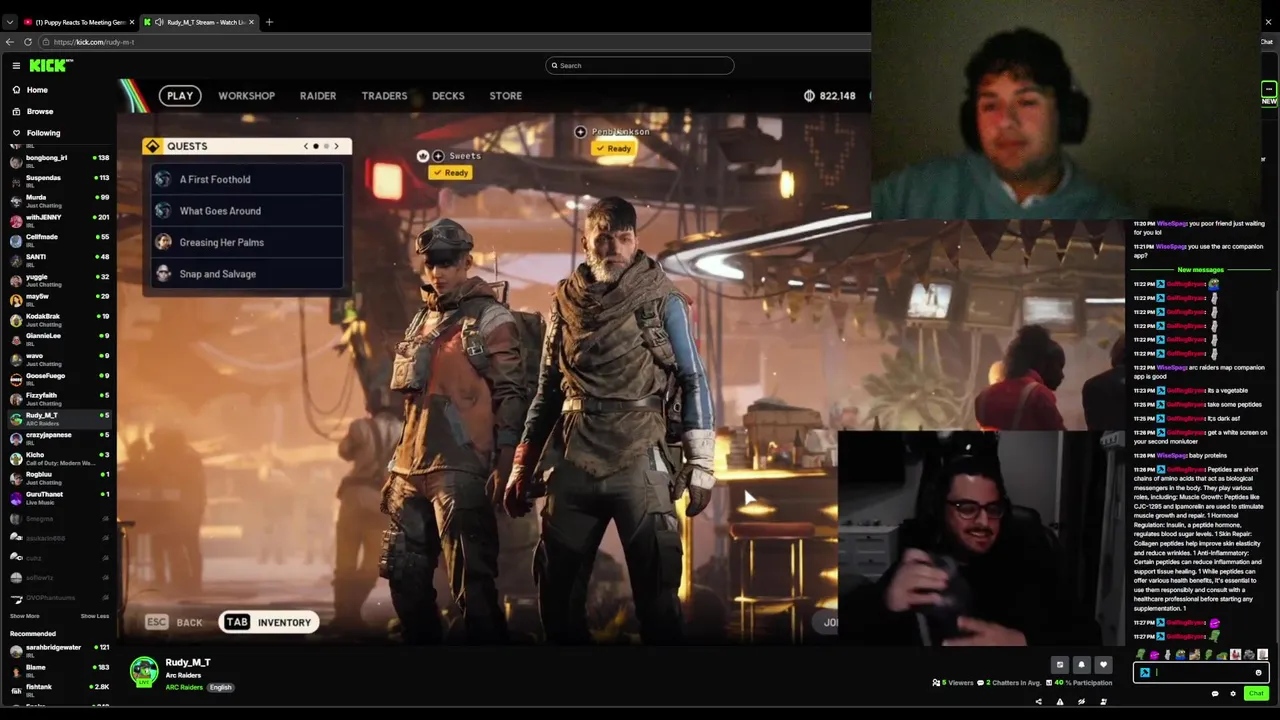The image size is (1280, 720).
Task: Select quest Snap and Salvage
Action: coord(247,274)
